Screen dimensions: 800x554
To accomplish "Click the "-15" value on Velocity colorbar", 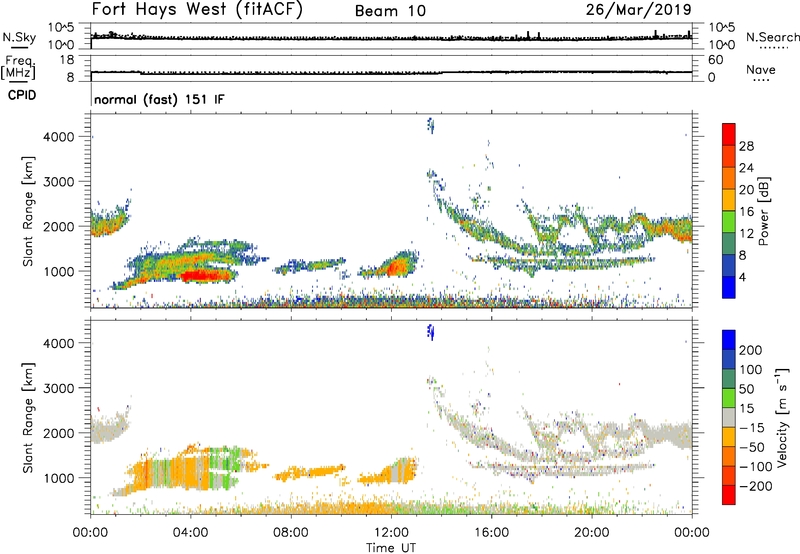I will click(x=753, y=428).
